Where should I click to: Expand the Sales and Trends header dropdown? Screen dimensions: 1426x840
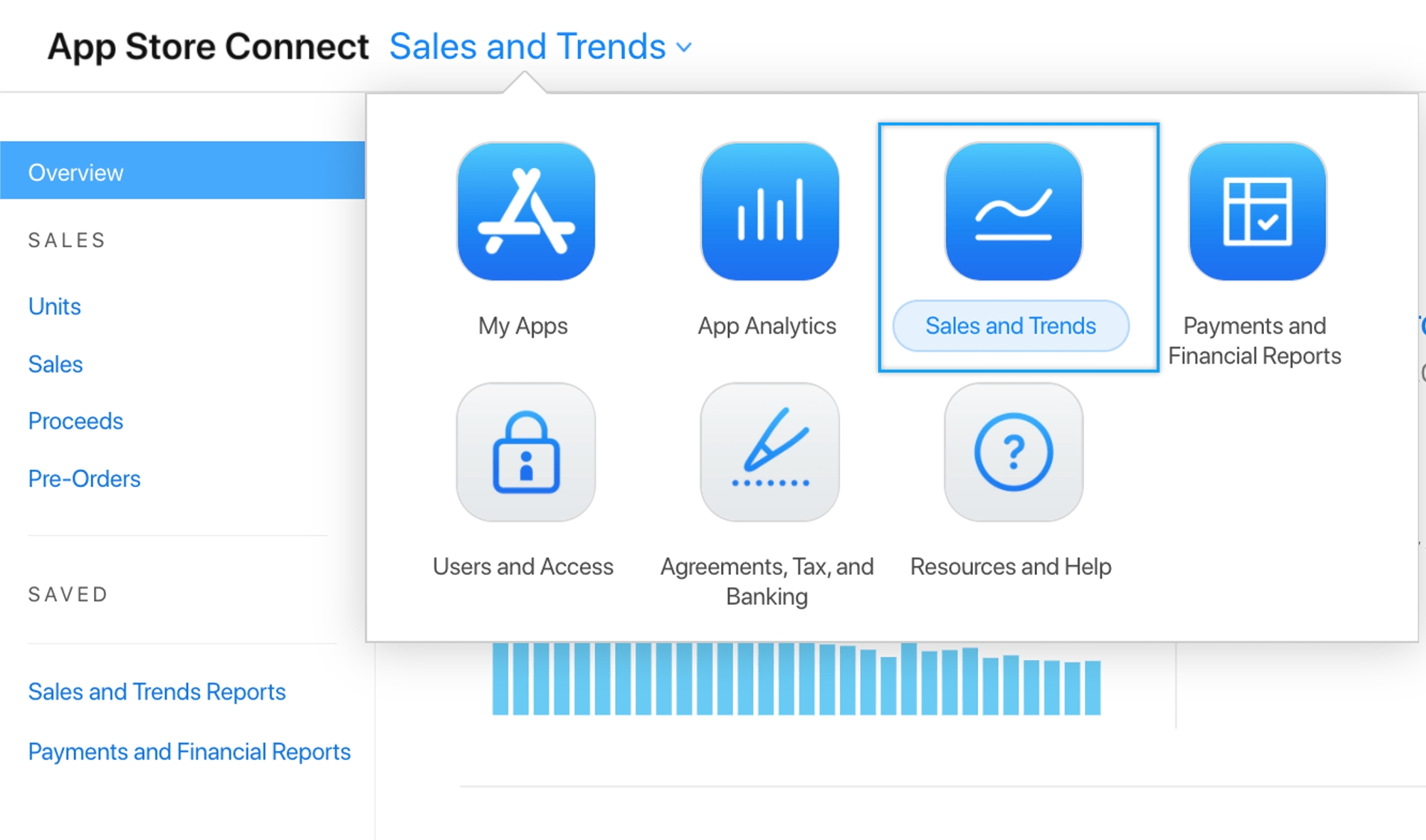click(x=527, y=47)
